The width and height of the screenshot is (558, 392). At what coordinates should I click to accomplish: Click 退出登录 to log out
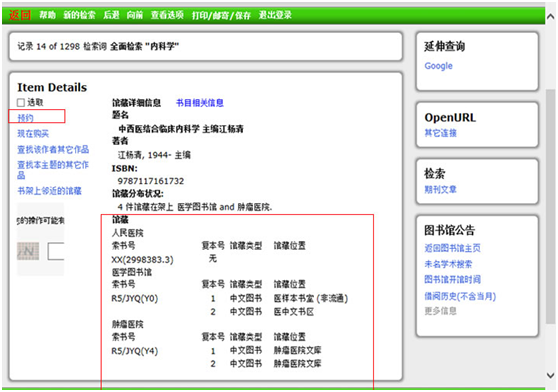[x=275, y=15]
